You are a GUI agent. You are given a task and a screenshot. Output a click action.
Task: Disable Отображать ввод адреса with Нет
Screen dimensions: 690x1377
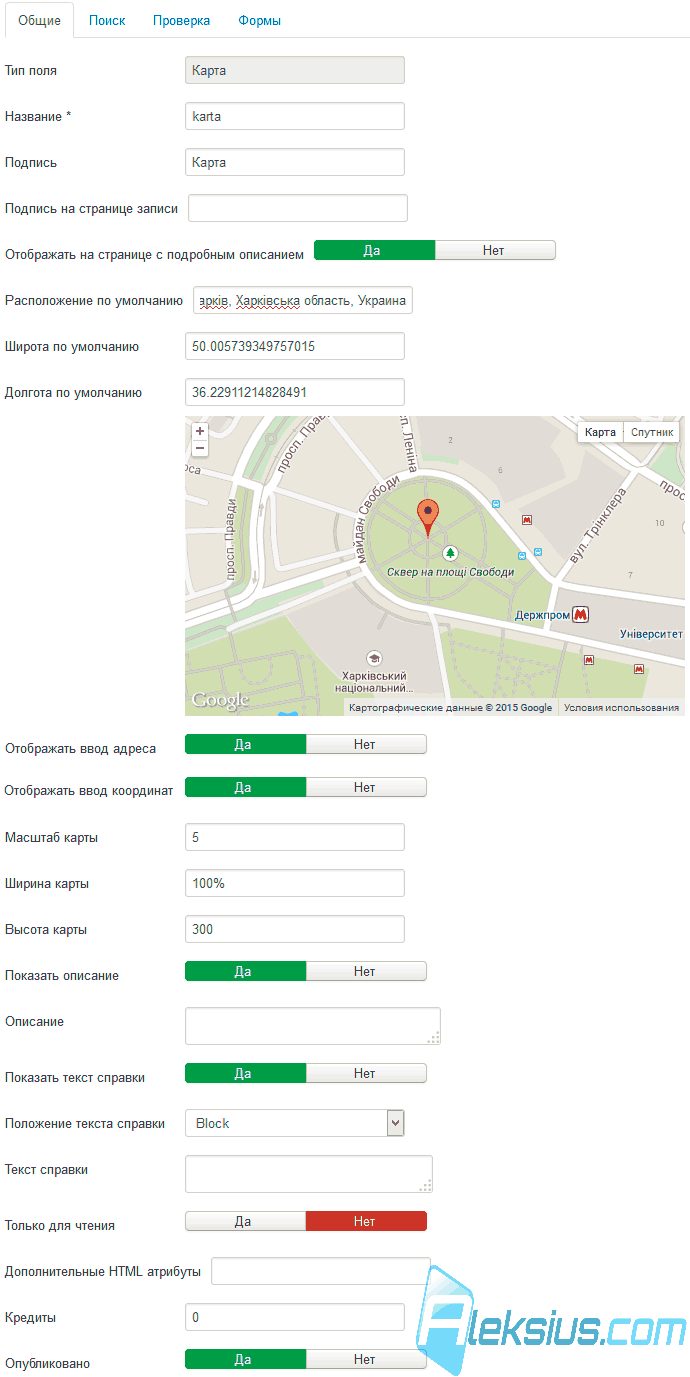tap(366, 744)
